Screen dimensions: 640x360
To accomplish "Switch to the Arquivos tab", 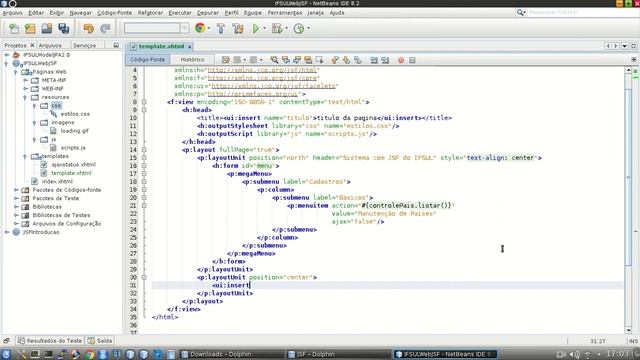I will (50, 45).
